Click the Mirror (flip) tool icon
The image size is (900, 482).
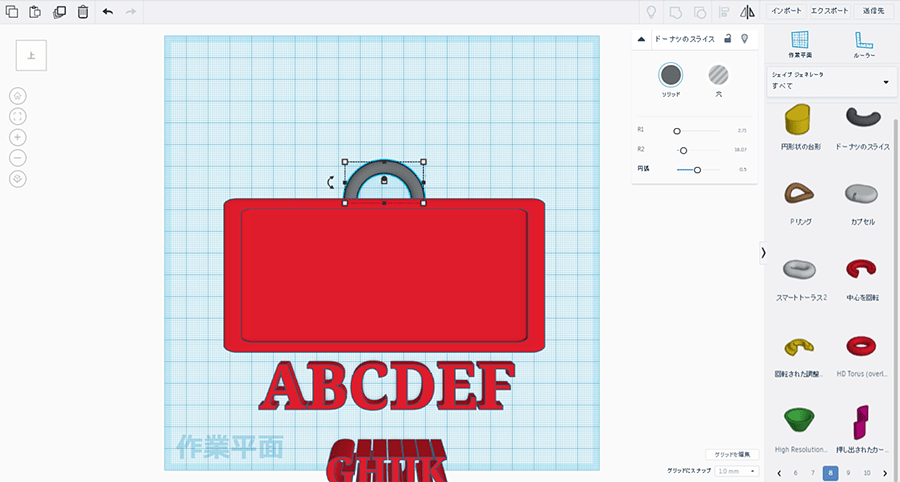click(747, 12)
